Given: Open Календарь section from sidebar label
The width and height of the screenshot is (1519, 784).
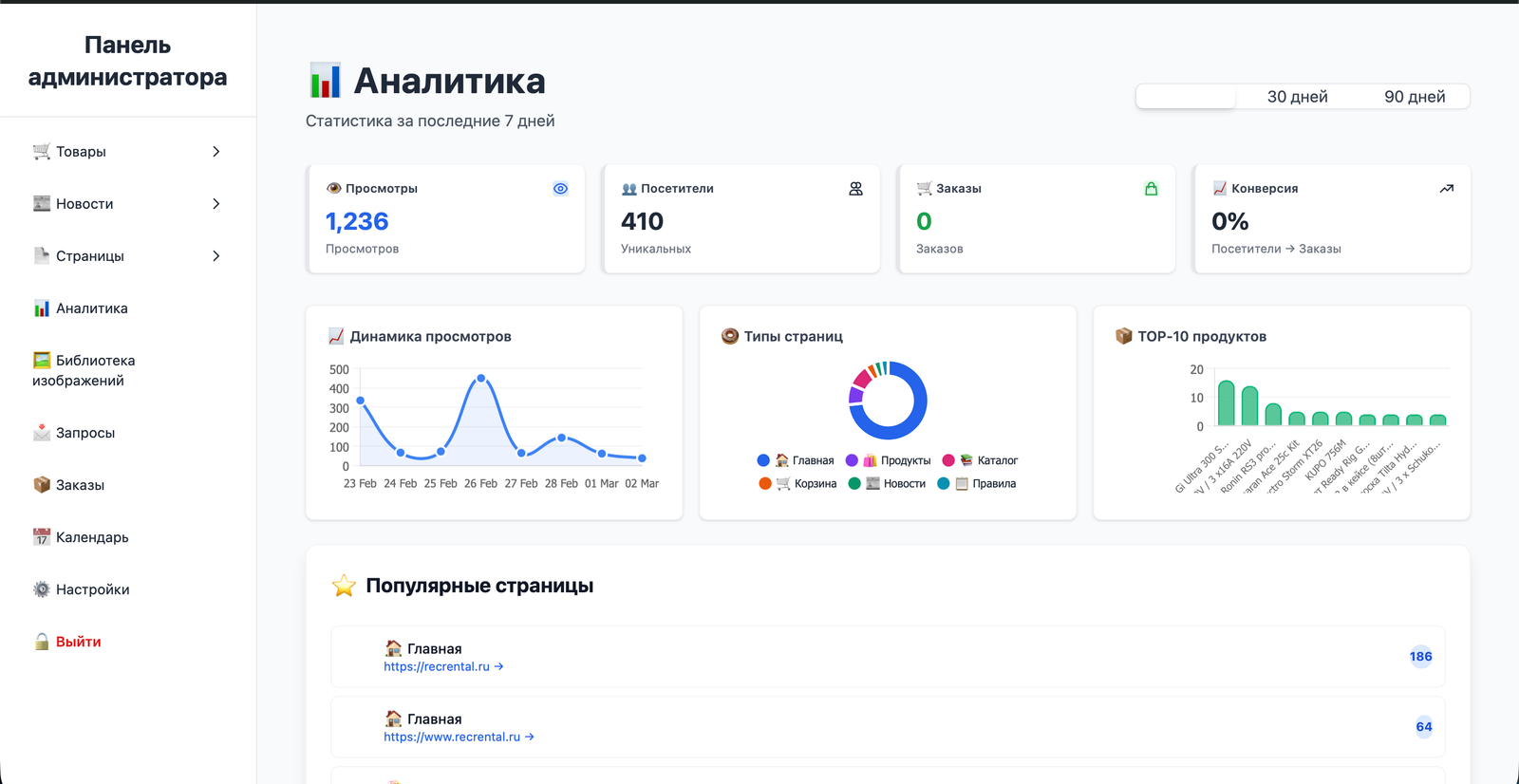Looking at the screenshot, I should click(92, 537).
